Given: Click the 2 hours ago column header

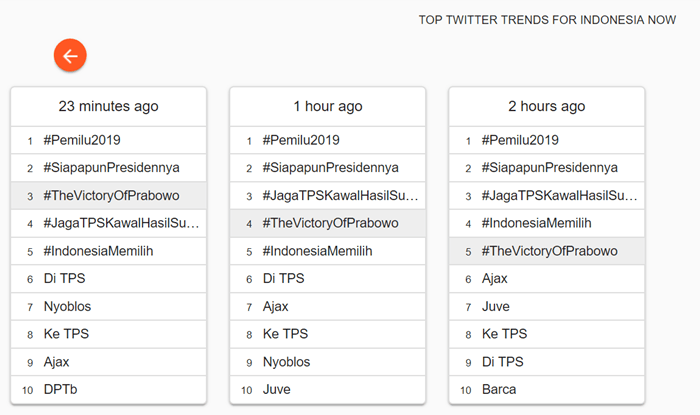Looking at the screenshot, I should click(x=546, y=106).
